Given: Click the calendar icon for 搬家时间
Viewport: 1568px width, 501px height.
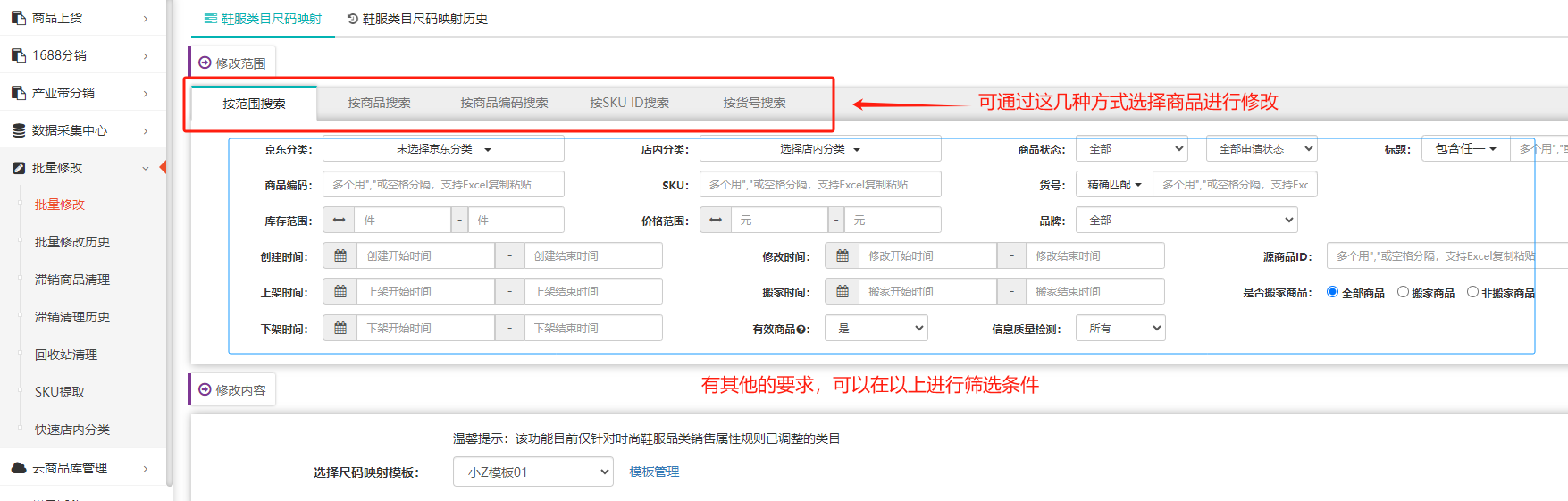Looking at the screenshot, I should (842, 292).
